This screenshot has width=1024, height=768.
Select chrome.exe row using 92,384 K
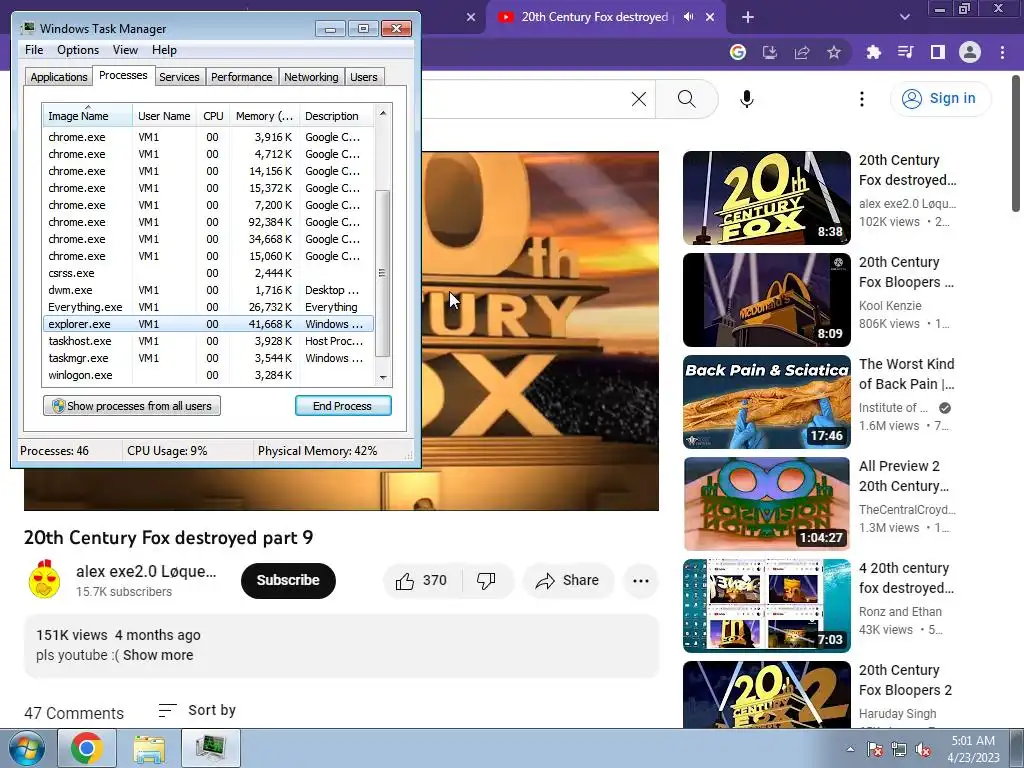click(208, 222)
